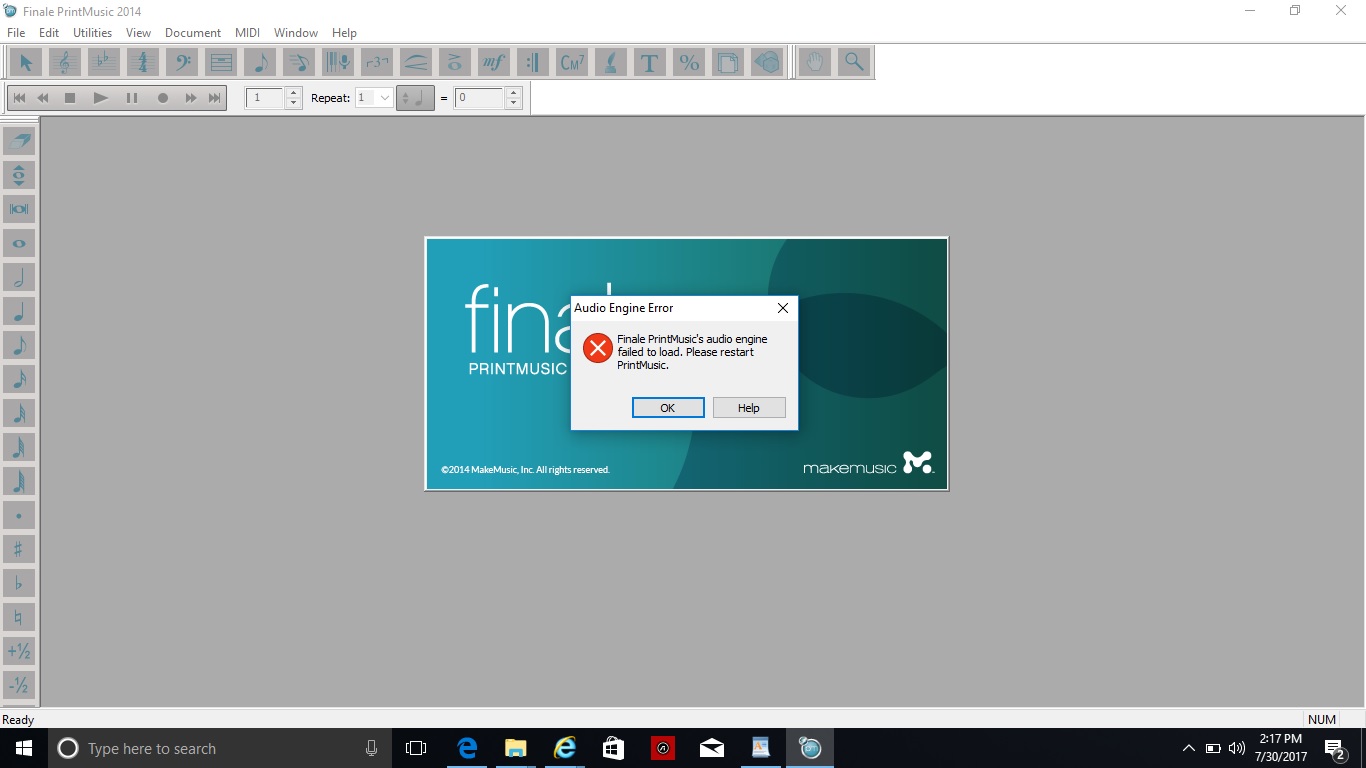Select the Tuplet tool

pos(377,62)
